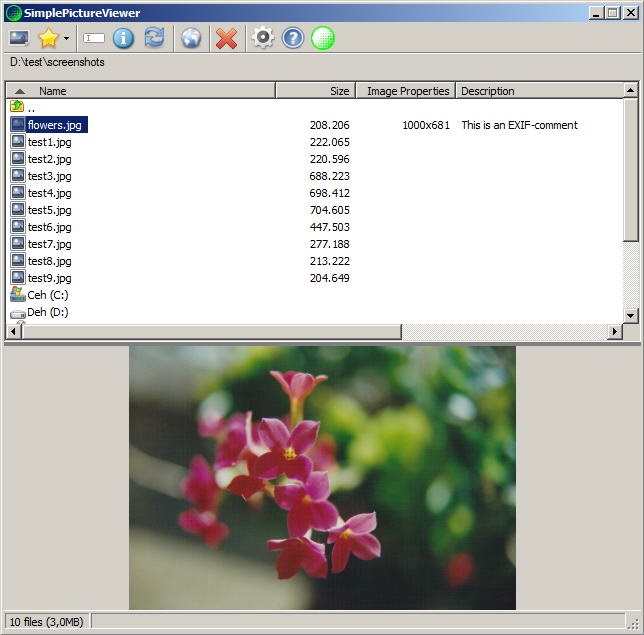Click the yellow star favorites icon
Viewport: 644px width, 635px height.
click(48, 38)
